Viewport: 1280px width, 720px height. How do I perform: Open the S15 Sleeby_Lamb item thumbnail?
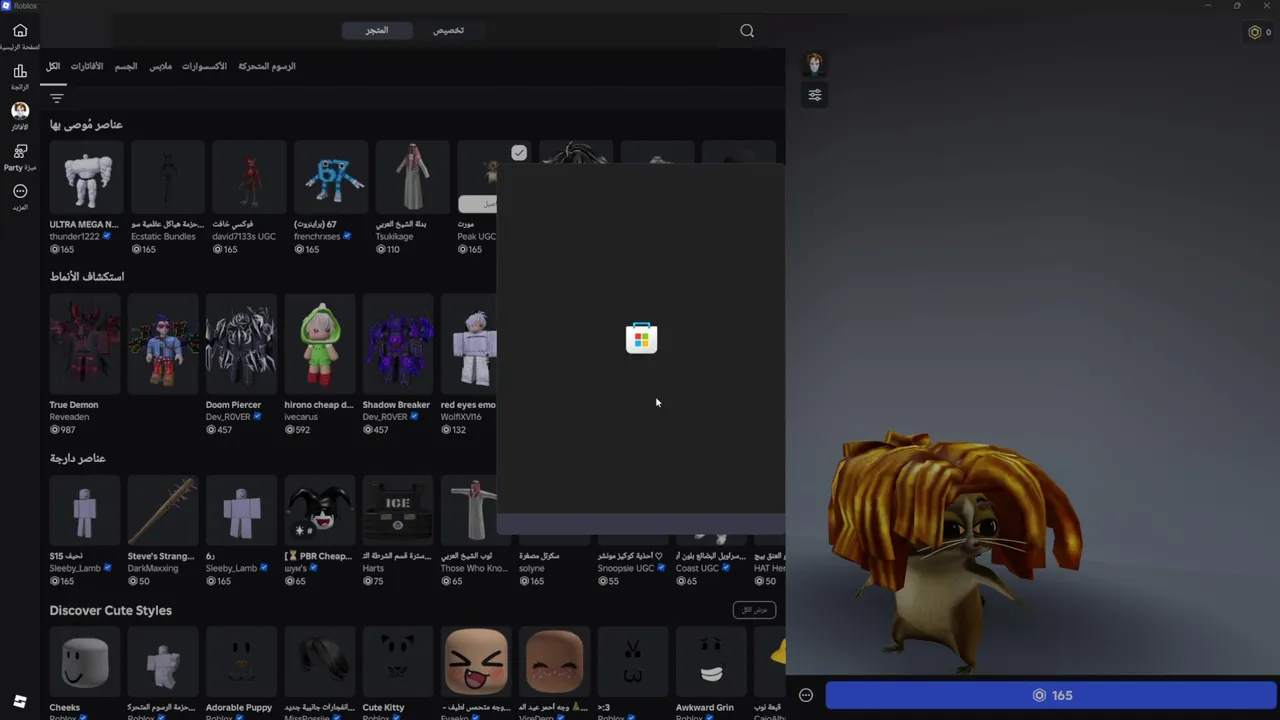click(x=85, y=510)
